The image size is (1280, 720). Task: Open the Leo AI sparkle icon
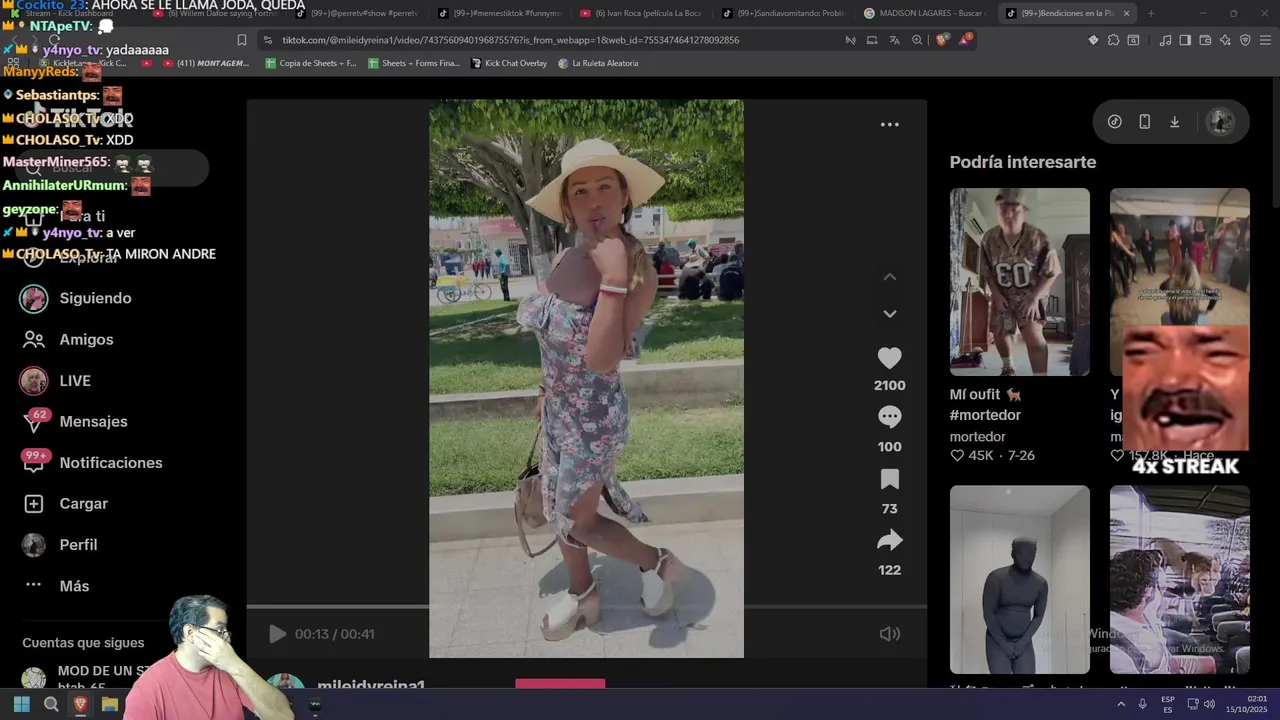click(x=1225, y=40)
